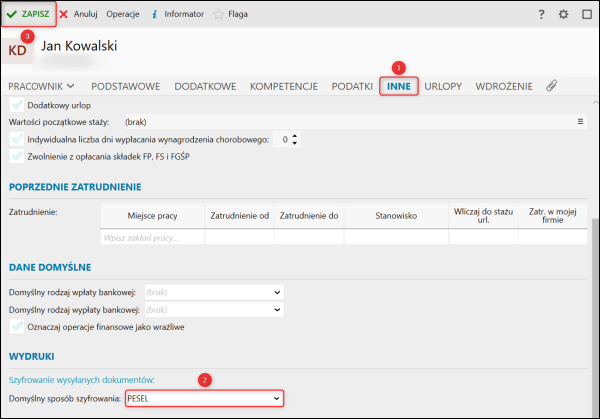
Task: Expand the PRACOWNIK dropdown tab
Action: (x=41, y=86)
